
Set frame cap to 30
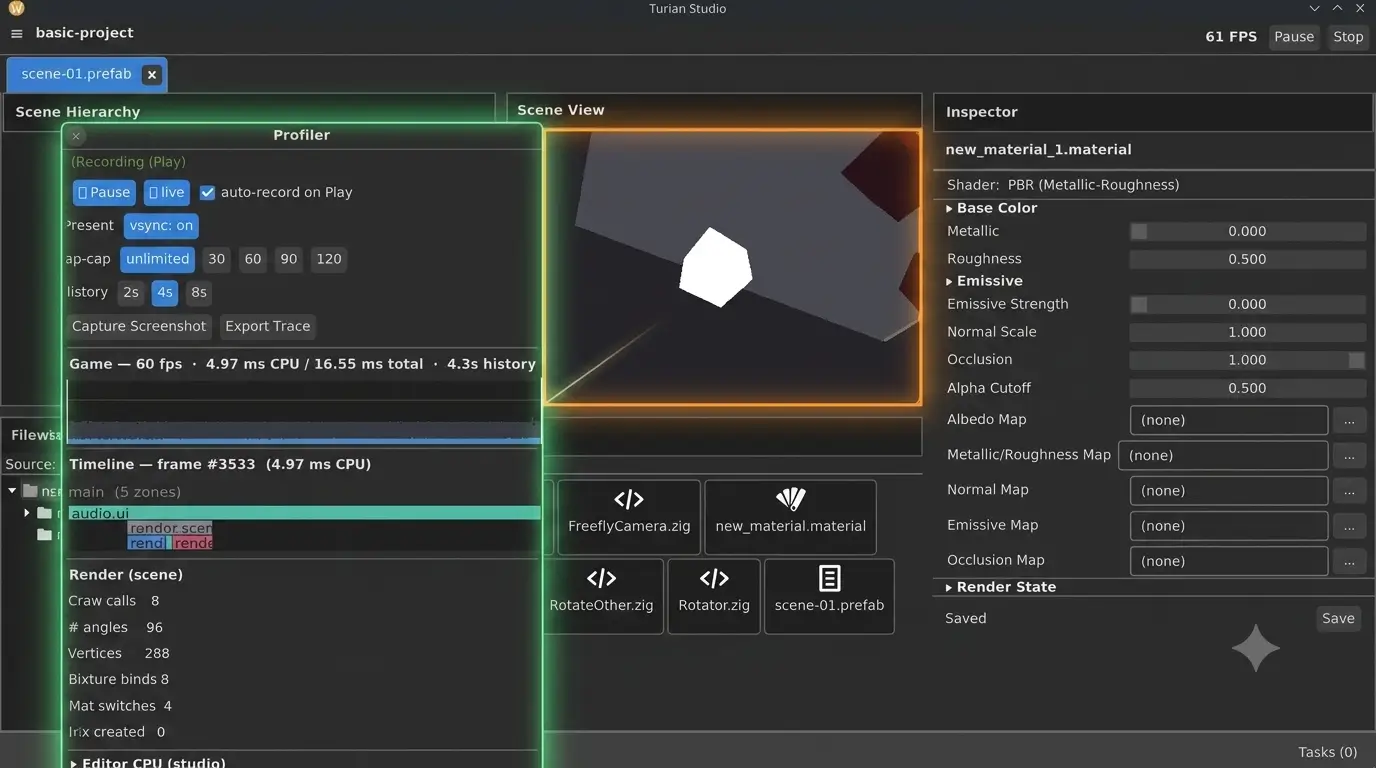click(216, 259)
